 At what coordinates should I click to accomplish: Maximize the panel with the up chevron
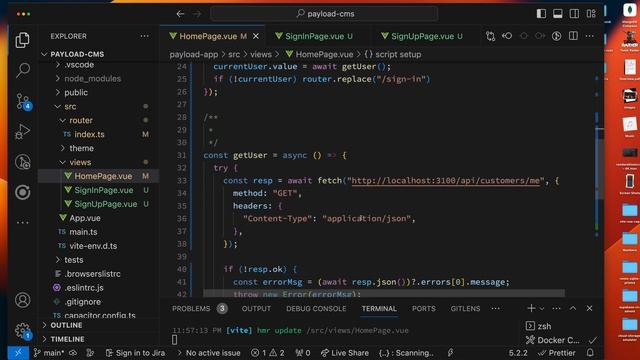tap(573, 308)
